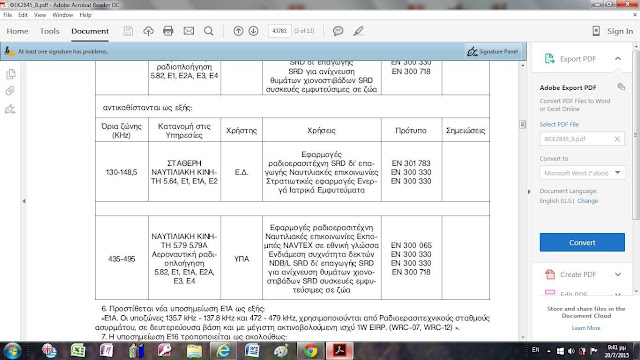The width and height of the screenshot is (640, 360).
Task: Click the Export PDF tool icon
Action: (549, 59)
